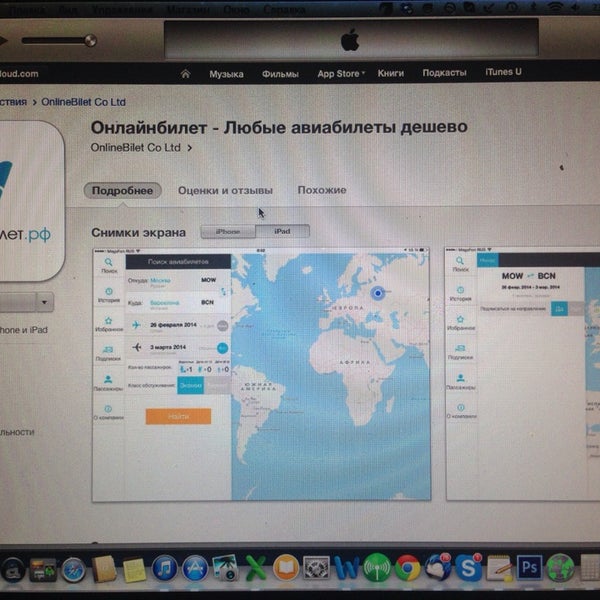Toggle blue subscribe button in second screenshot
Image resolution: width=600 pixels, height=600 pixels.
coord(559,309)
